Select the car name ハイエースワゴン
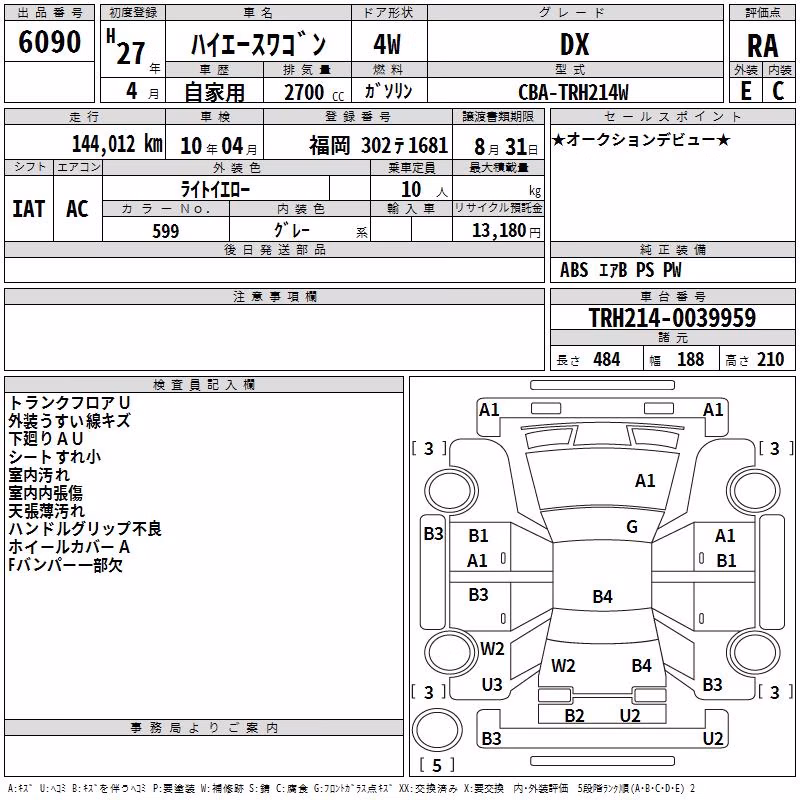The image size is (800, 800). pos(258,44)
